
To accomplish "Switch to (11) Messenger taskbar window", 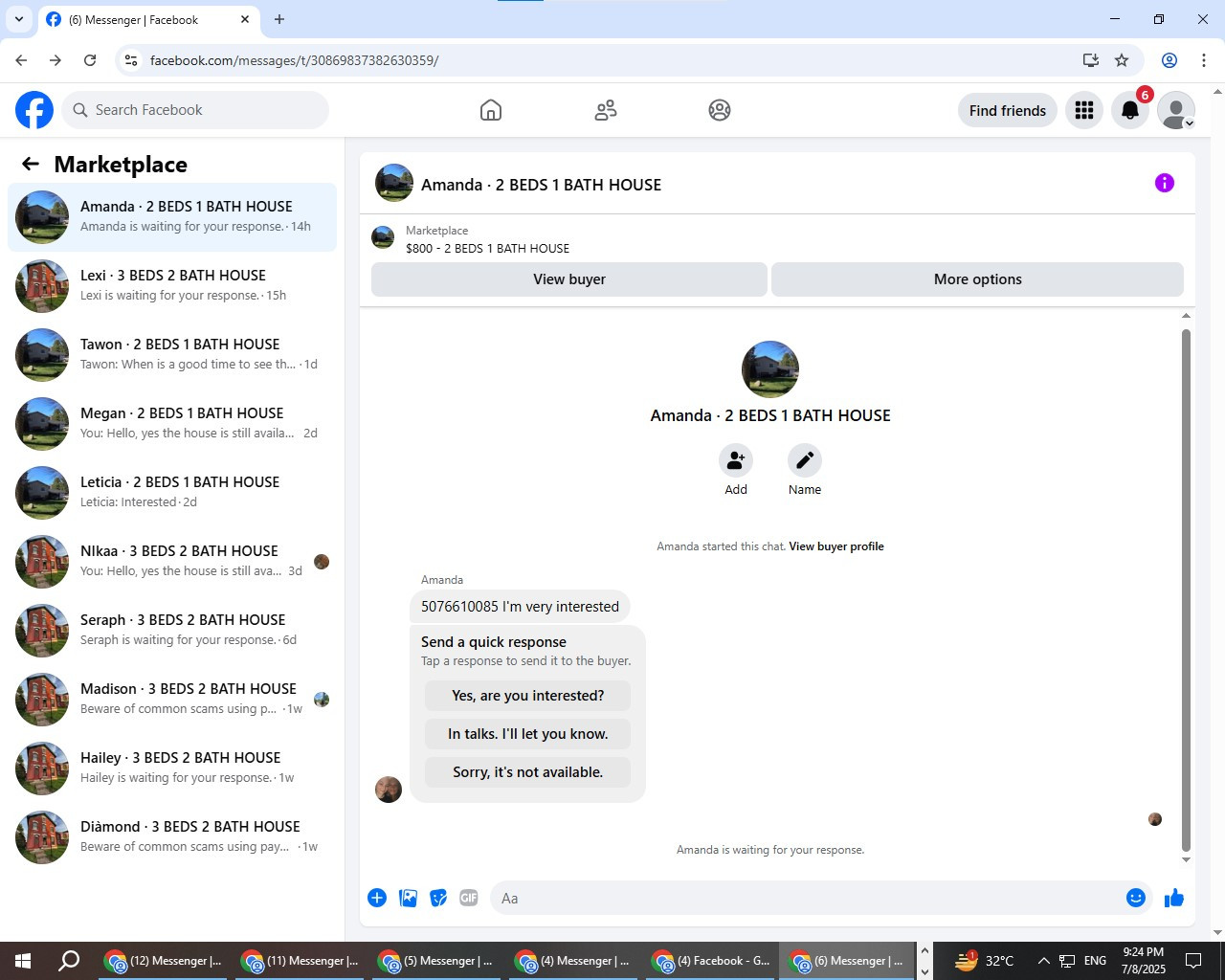I will 301,961.
